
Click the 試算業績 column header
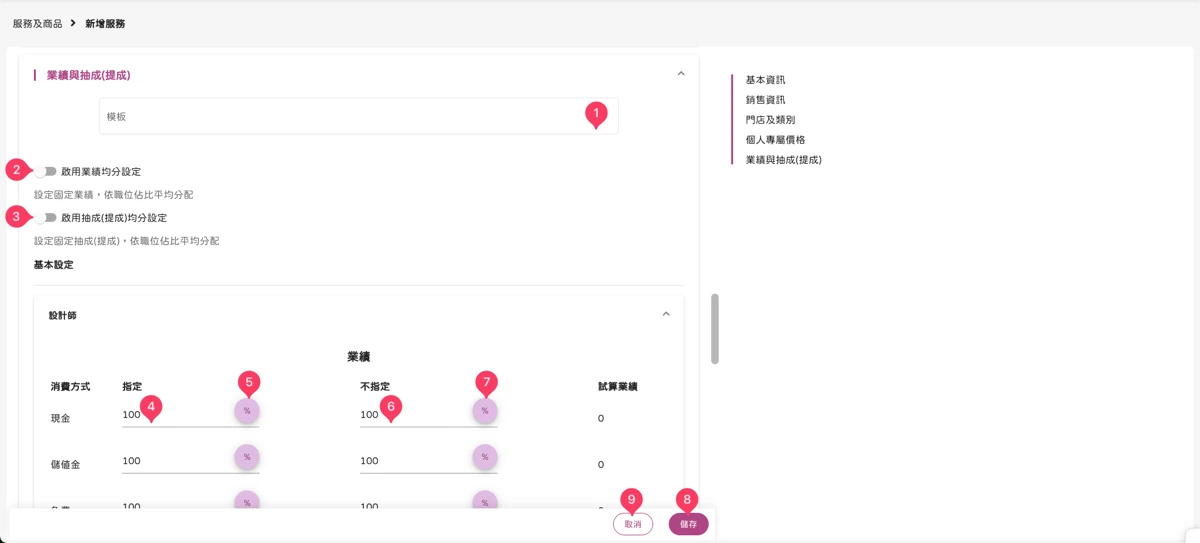[617, 386]
